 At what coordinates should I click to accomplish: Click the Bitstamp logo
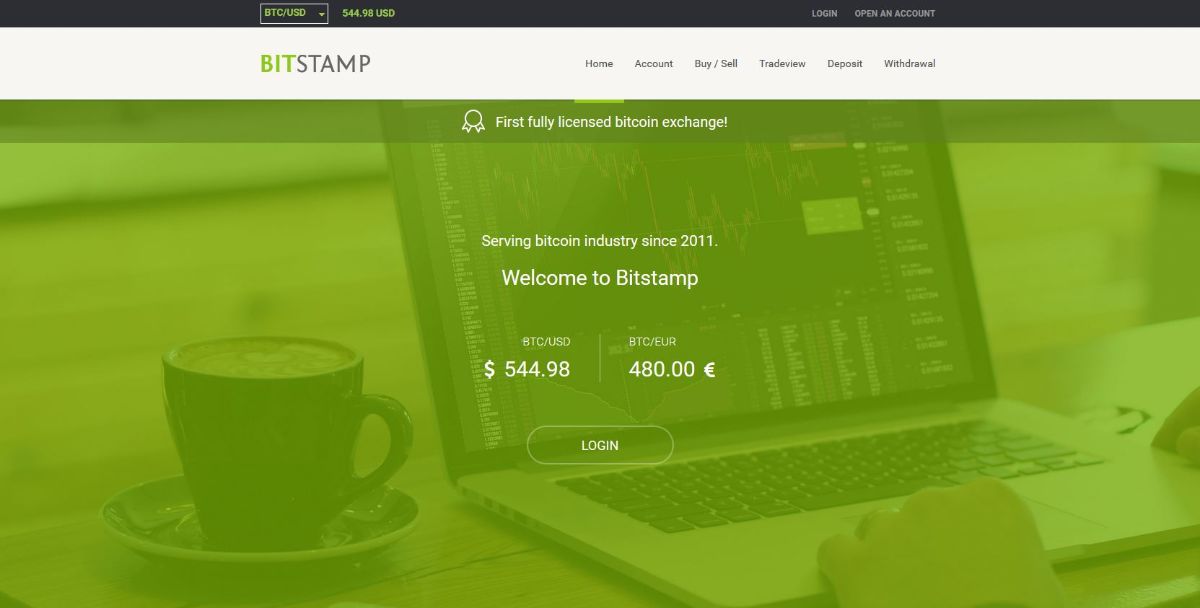point(315,63)
